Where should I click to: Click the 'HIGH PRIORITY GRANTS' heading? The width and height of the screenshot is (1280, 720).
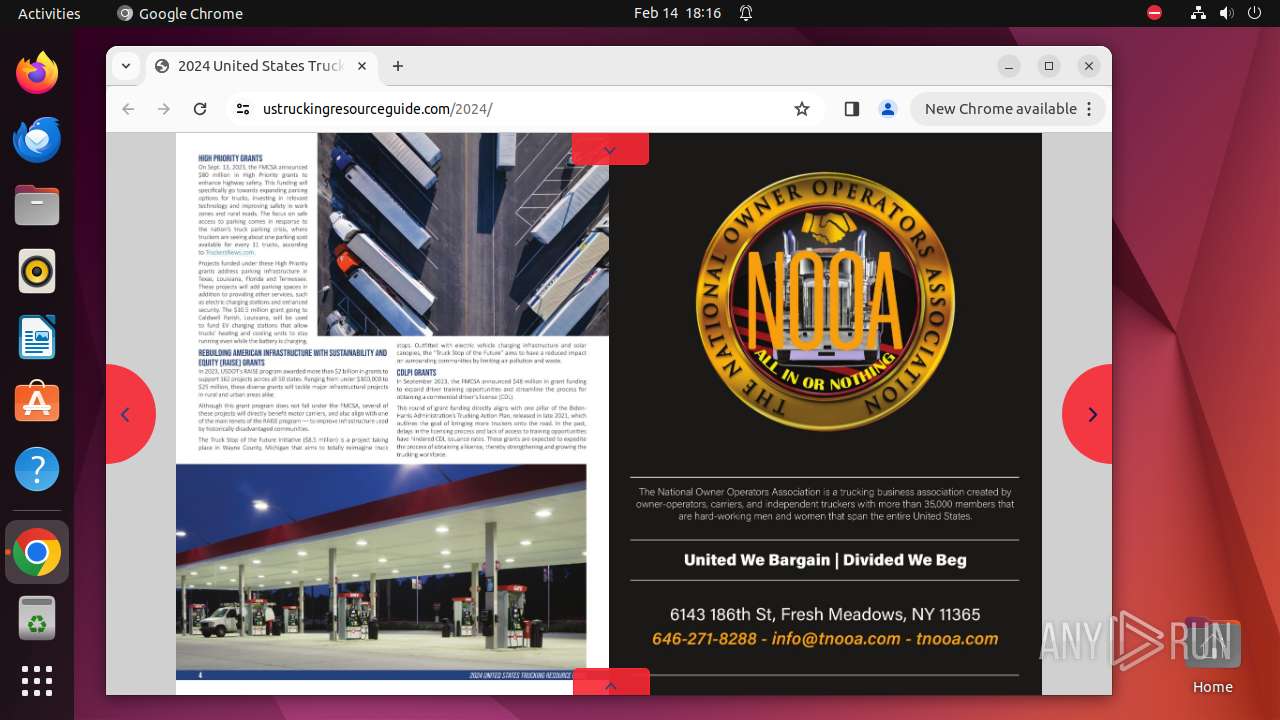(x=230, y=158)
